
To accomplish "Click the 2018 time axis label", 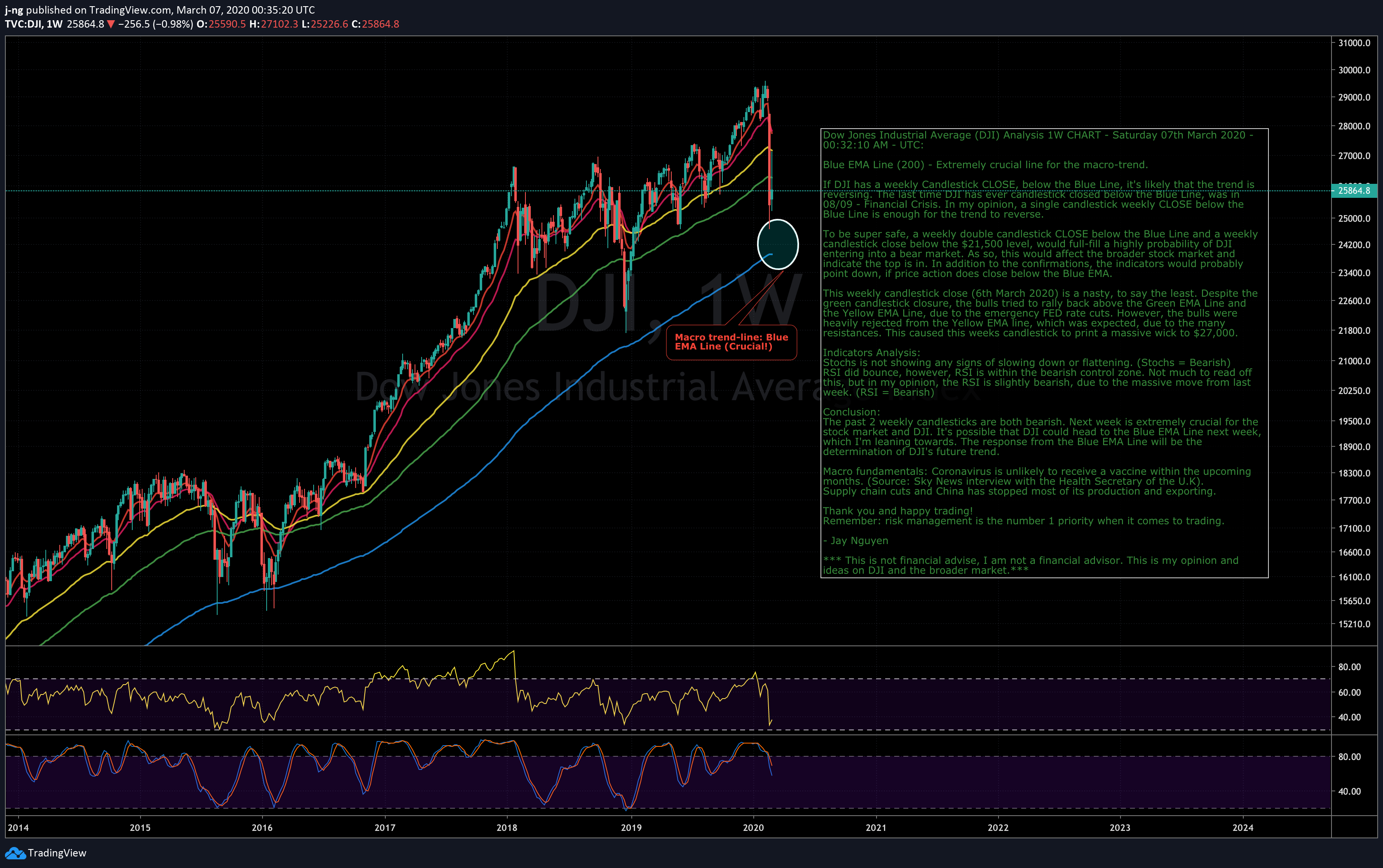I will click(507, 827).
